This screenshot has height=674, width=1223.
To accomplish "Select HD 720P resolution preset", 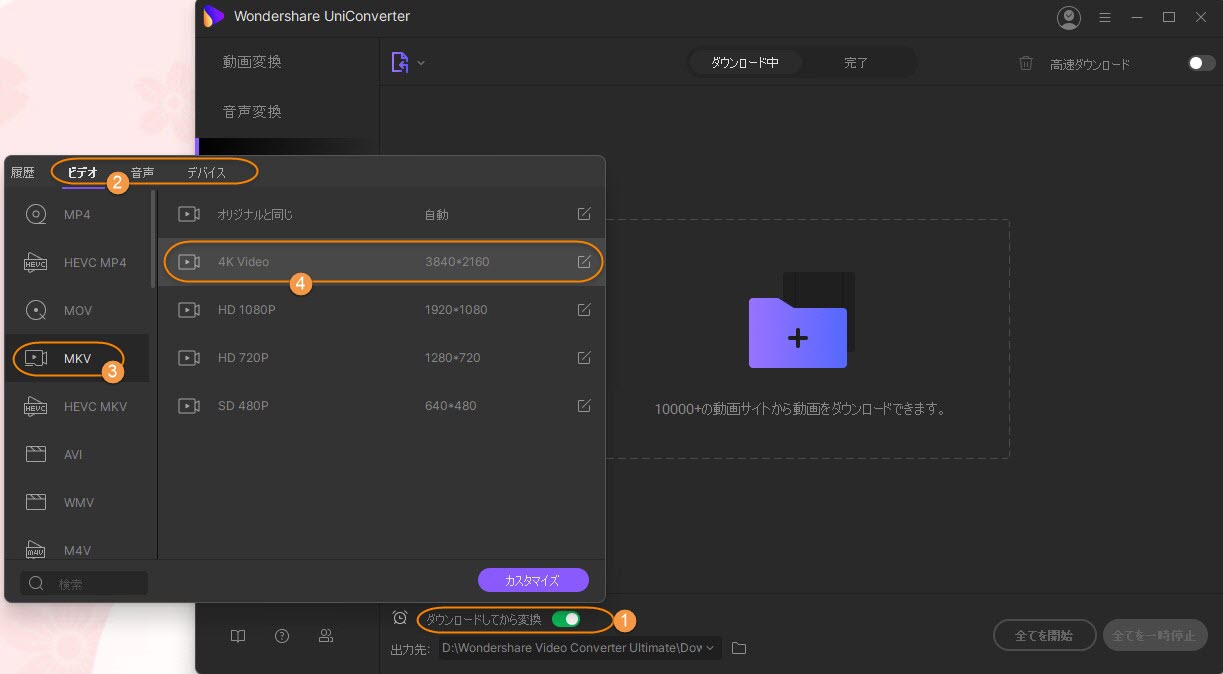I will point(381,358).
